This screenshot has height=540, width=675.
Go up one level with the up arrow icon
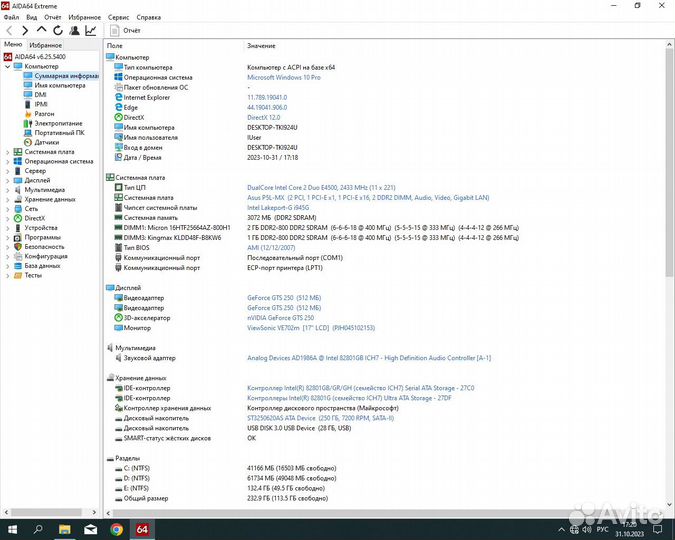41,30
